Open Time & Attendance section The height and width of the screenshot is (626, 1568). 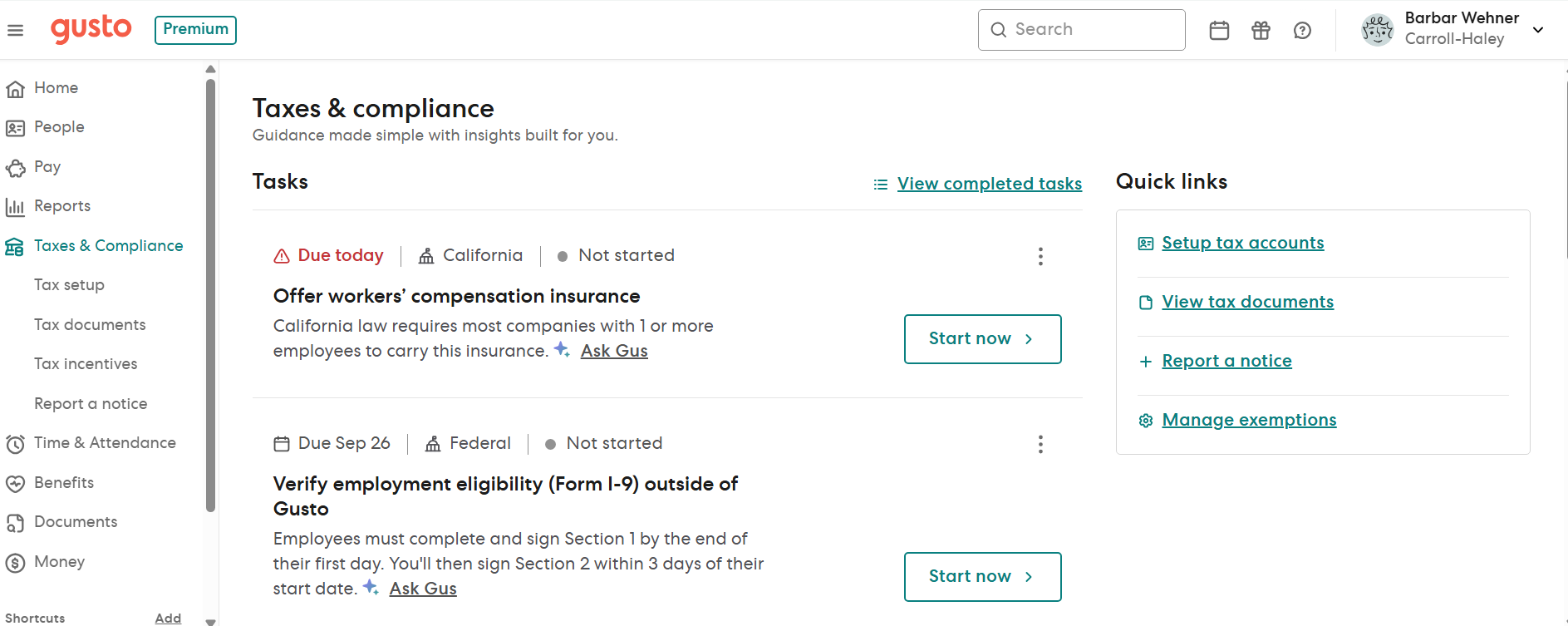(x=104, y=443)
